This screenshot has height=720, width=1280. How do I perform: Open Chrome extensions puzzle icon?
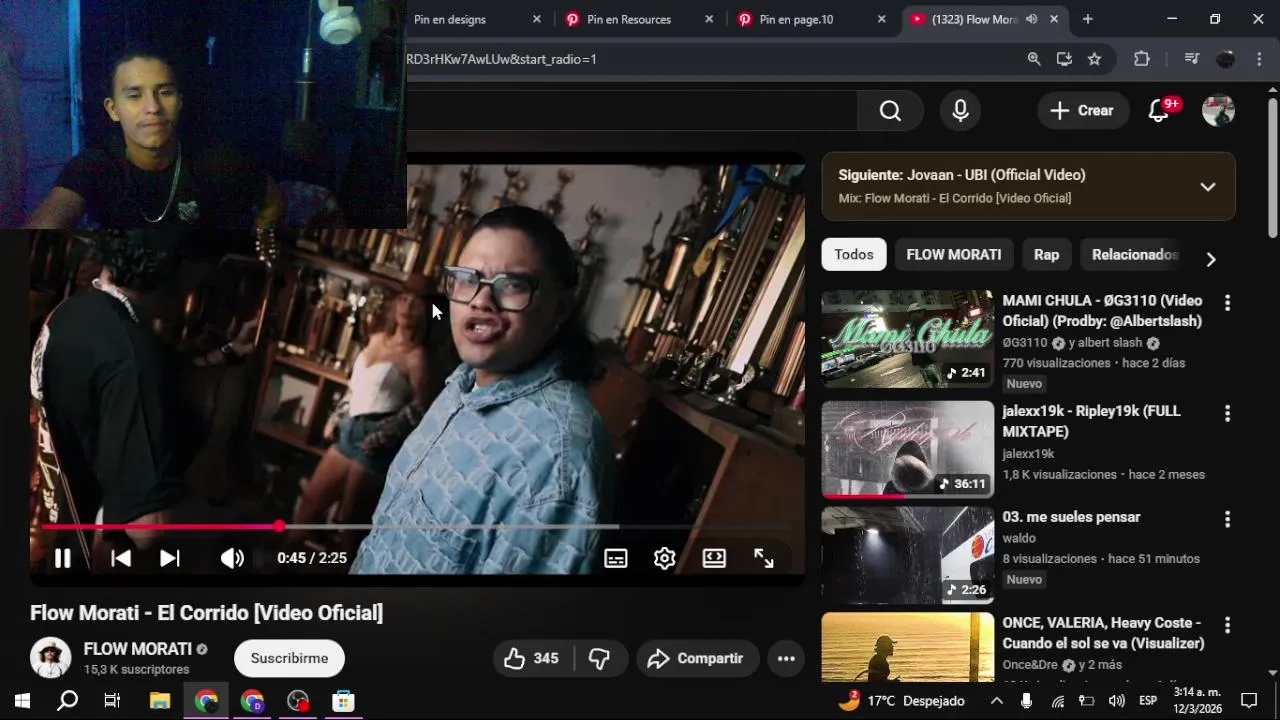point(1142,59)
